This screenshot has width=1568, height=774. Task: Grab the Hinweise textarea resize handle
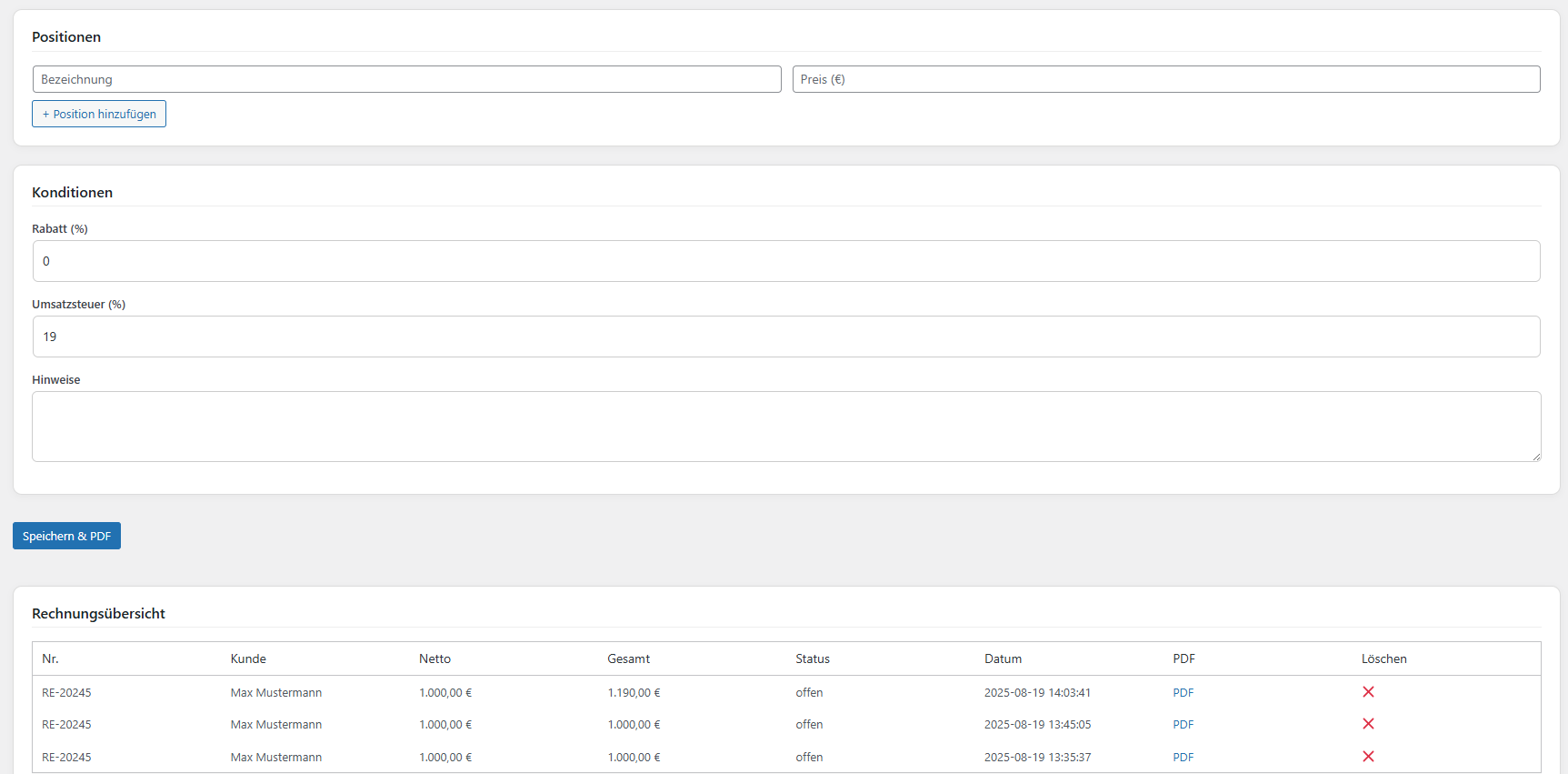point(1536,457)
